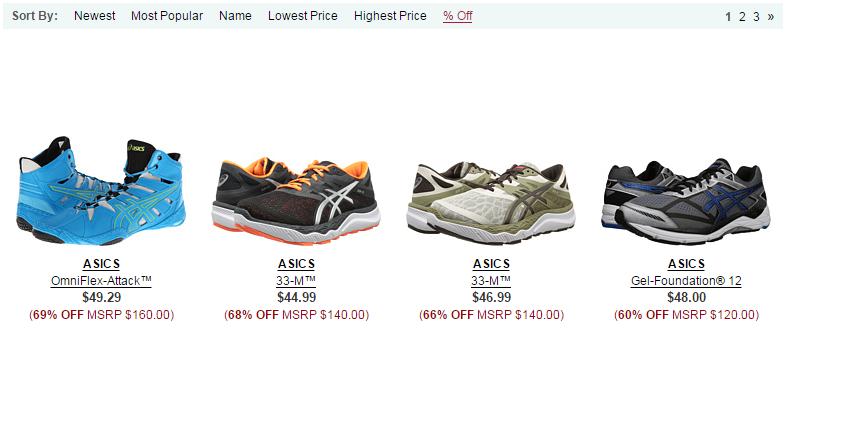Go to page 3 of results
844x424 pixels.
756,17
